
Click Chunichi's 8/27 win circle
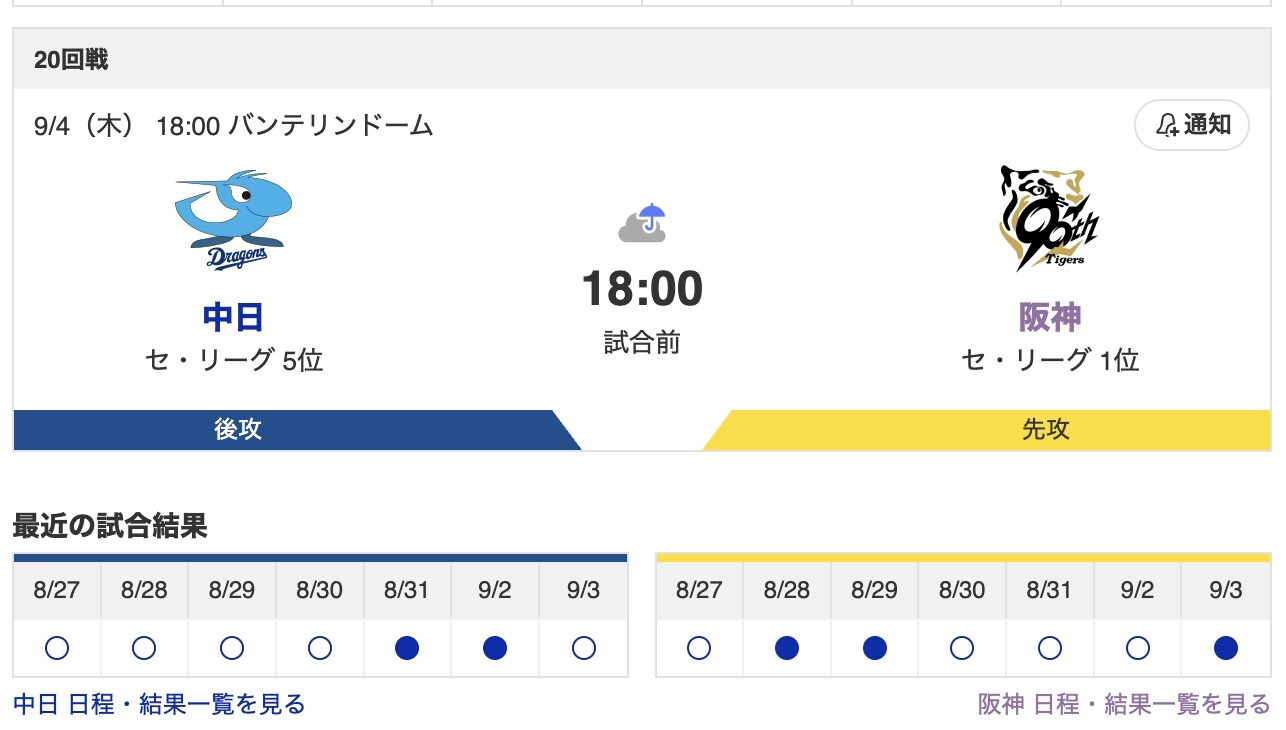tap(57, 649)
